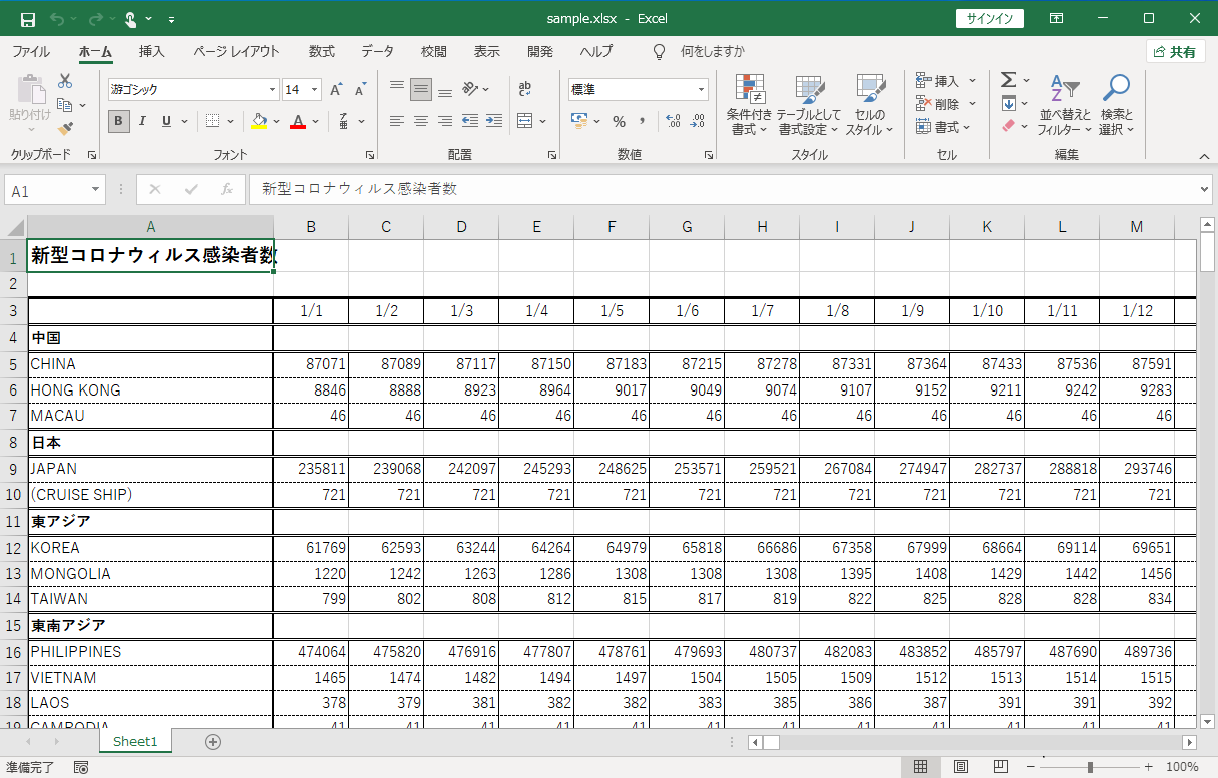1218x778 pixels.
Task: Apply comma style
Action: click(x=642, y=121)
